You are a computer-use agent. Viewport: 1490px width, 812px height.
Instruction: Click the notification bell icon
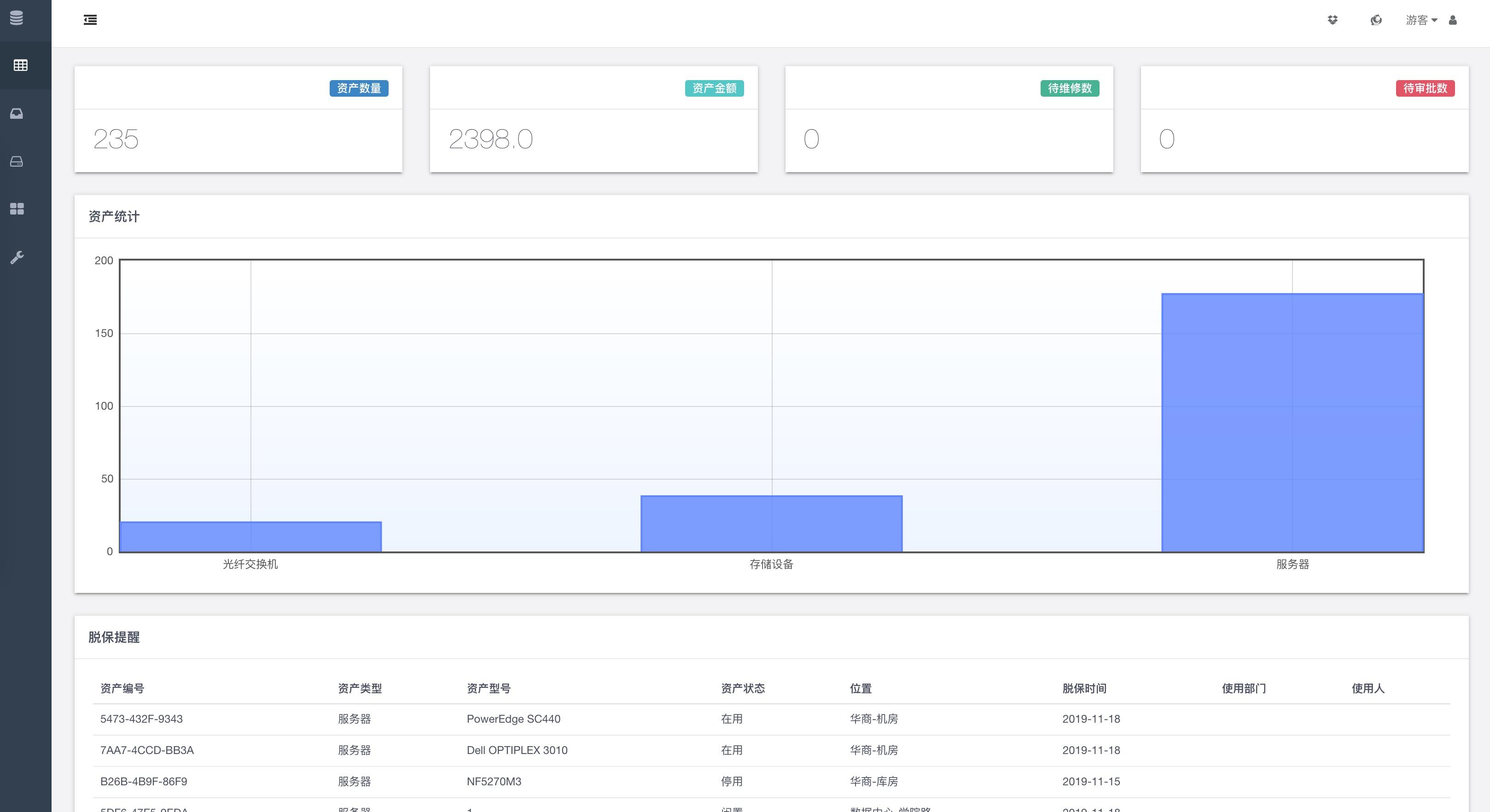click(x=1375, y=19)
